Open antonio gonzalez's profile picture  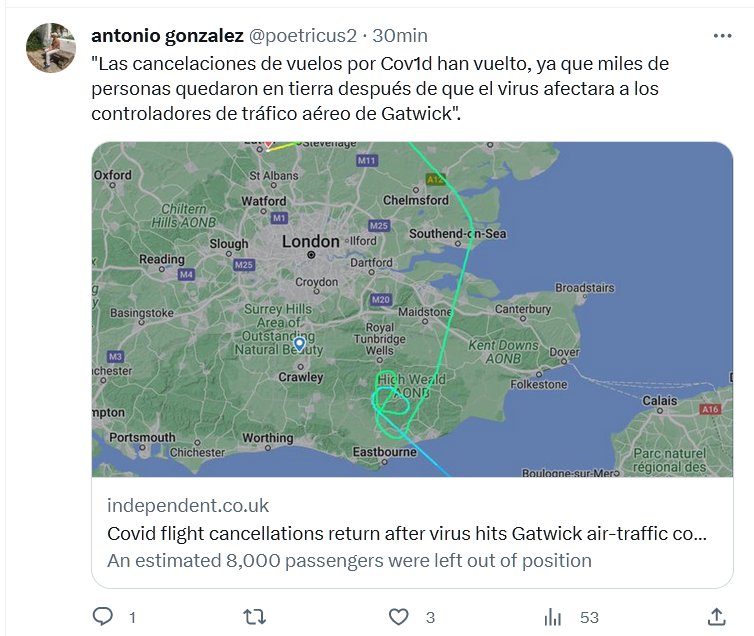(49, 47)
